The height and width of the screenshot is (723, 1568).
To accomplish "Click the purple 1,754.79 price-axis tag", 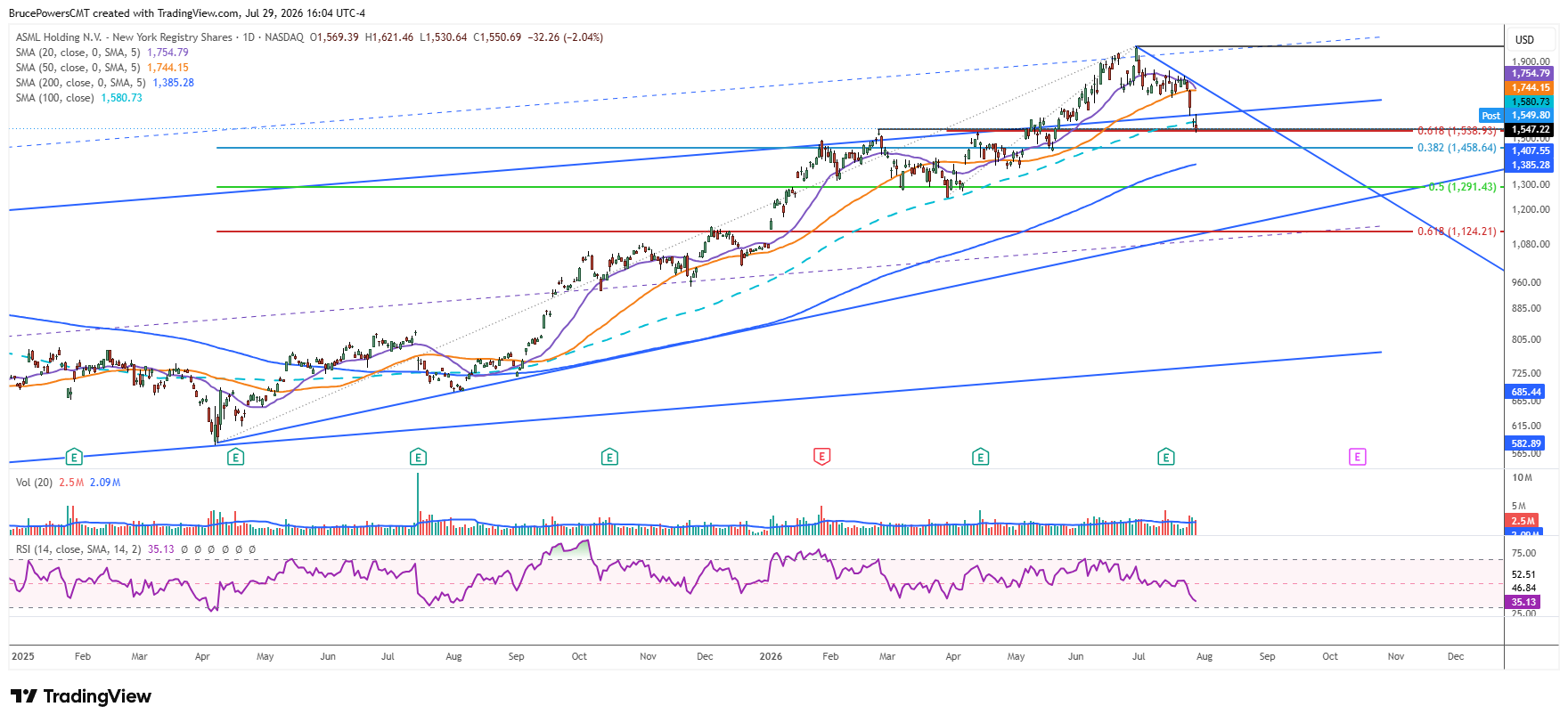I will 1531,73.
